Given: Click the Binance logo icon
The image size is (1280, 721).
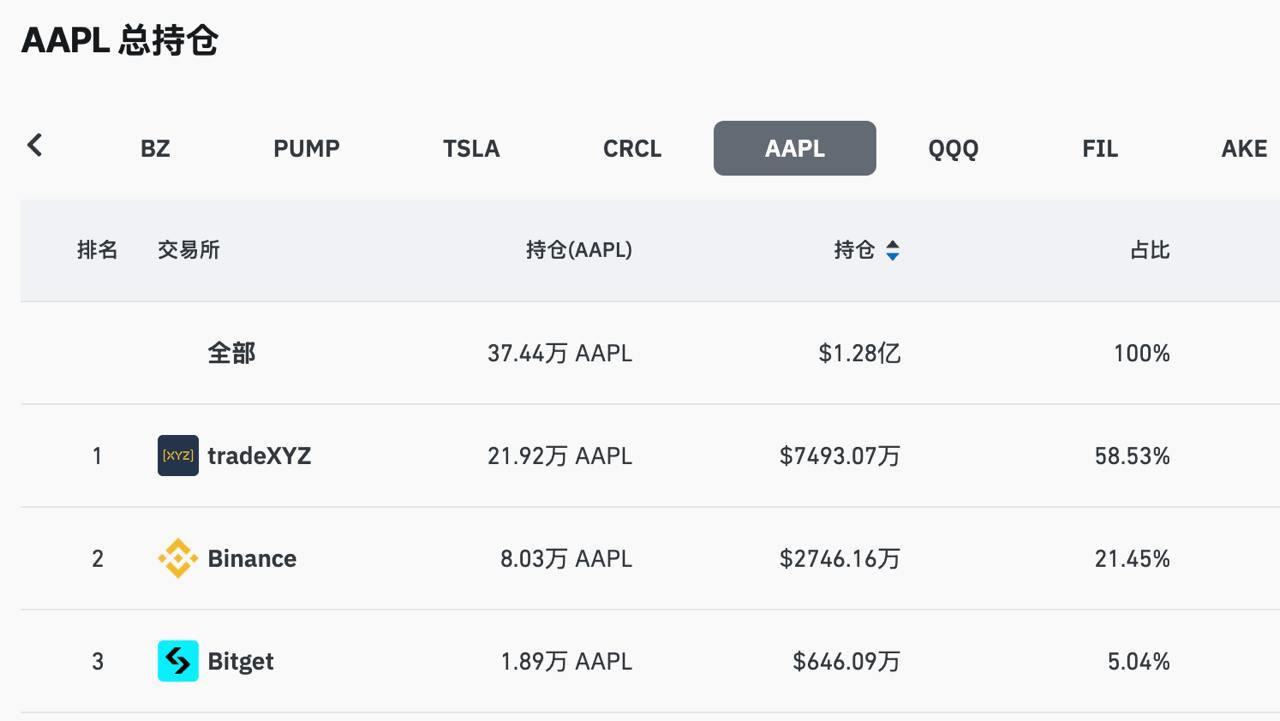Looking at the screenshot, I should point(178,558).
